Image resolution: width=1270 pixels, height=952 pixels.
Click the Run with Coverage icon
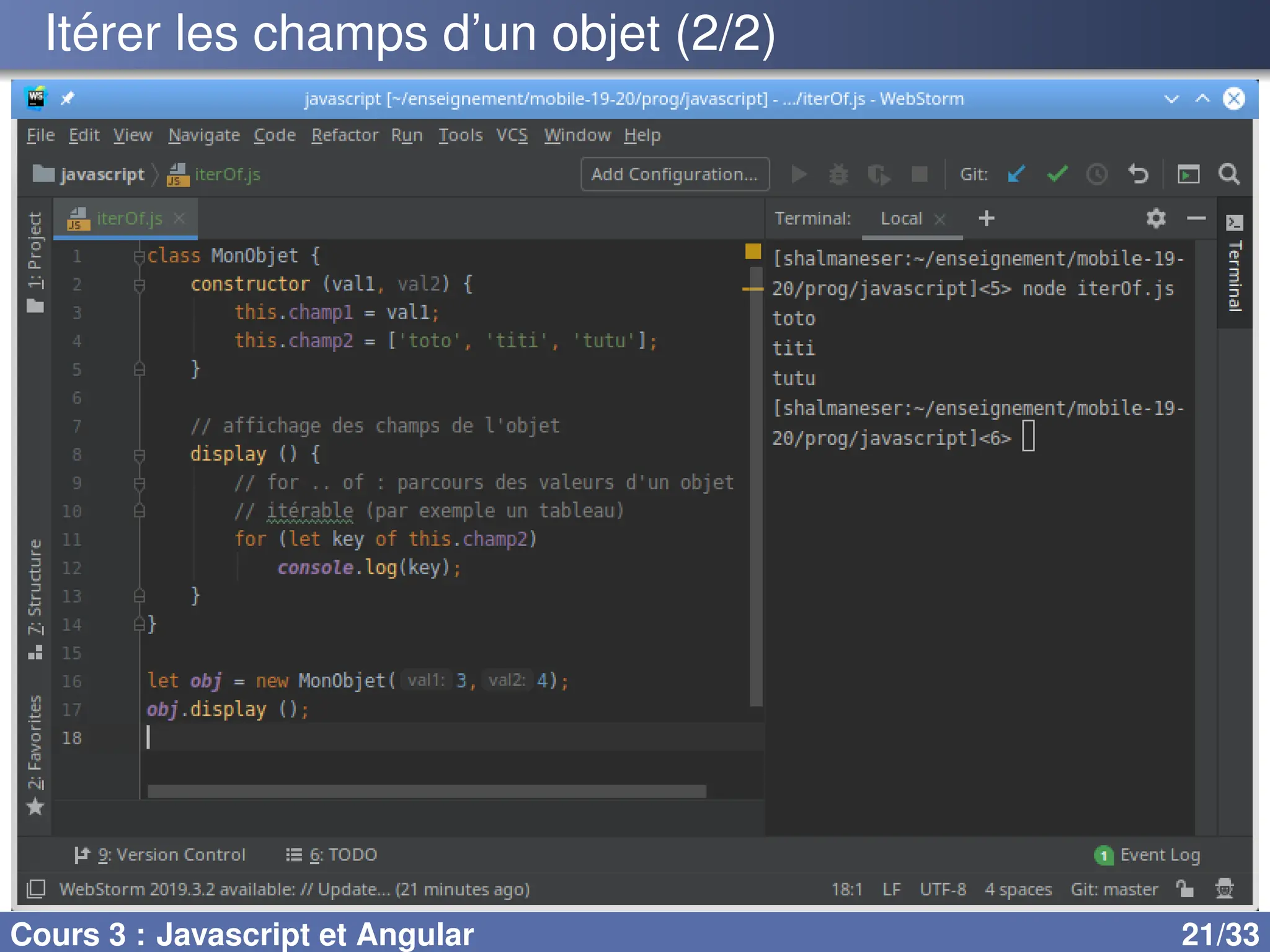879,175
